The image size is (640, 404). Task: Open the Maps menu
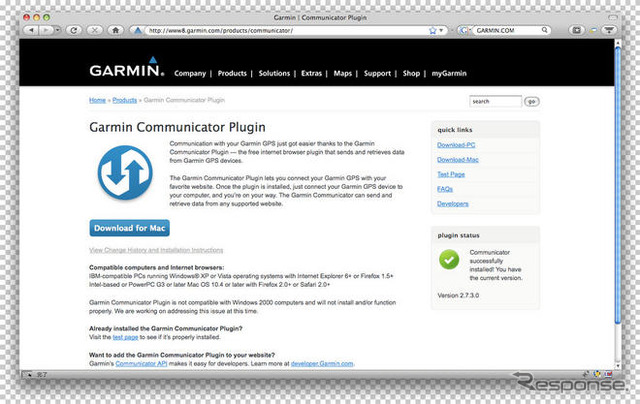click(x=342, y=73)
